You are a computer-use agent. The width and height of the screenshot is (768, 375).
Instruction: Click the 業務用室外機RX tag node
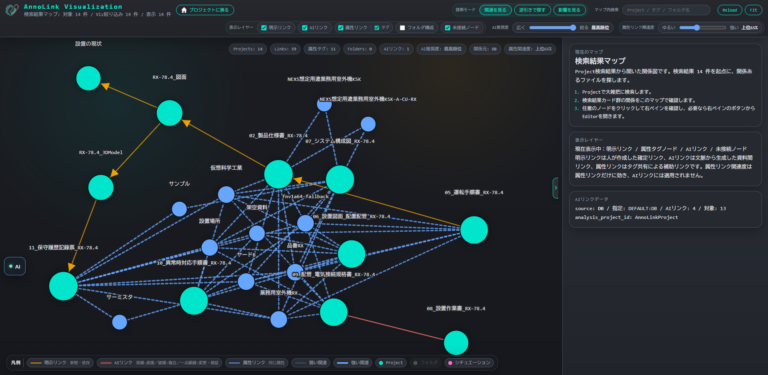[x=279, y=319]
